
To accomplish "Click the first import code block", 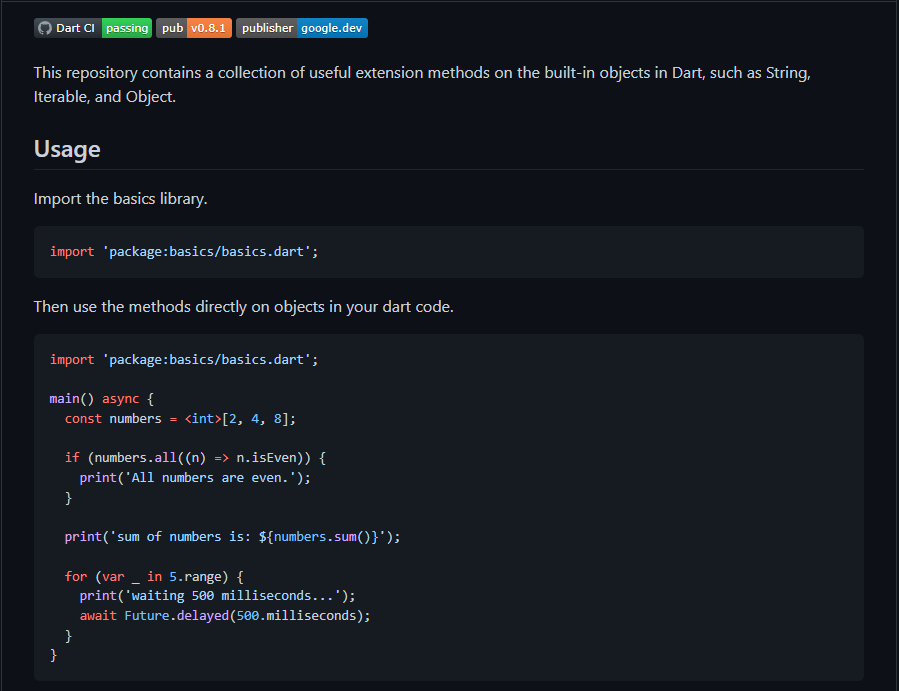I will (x=448, y=252).
